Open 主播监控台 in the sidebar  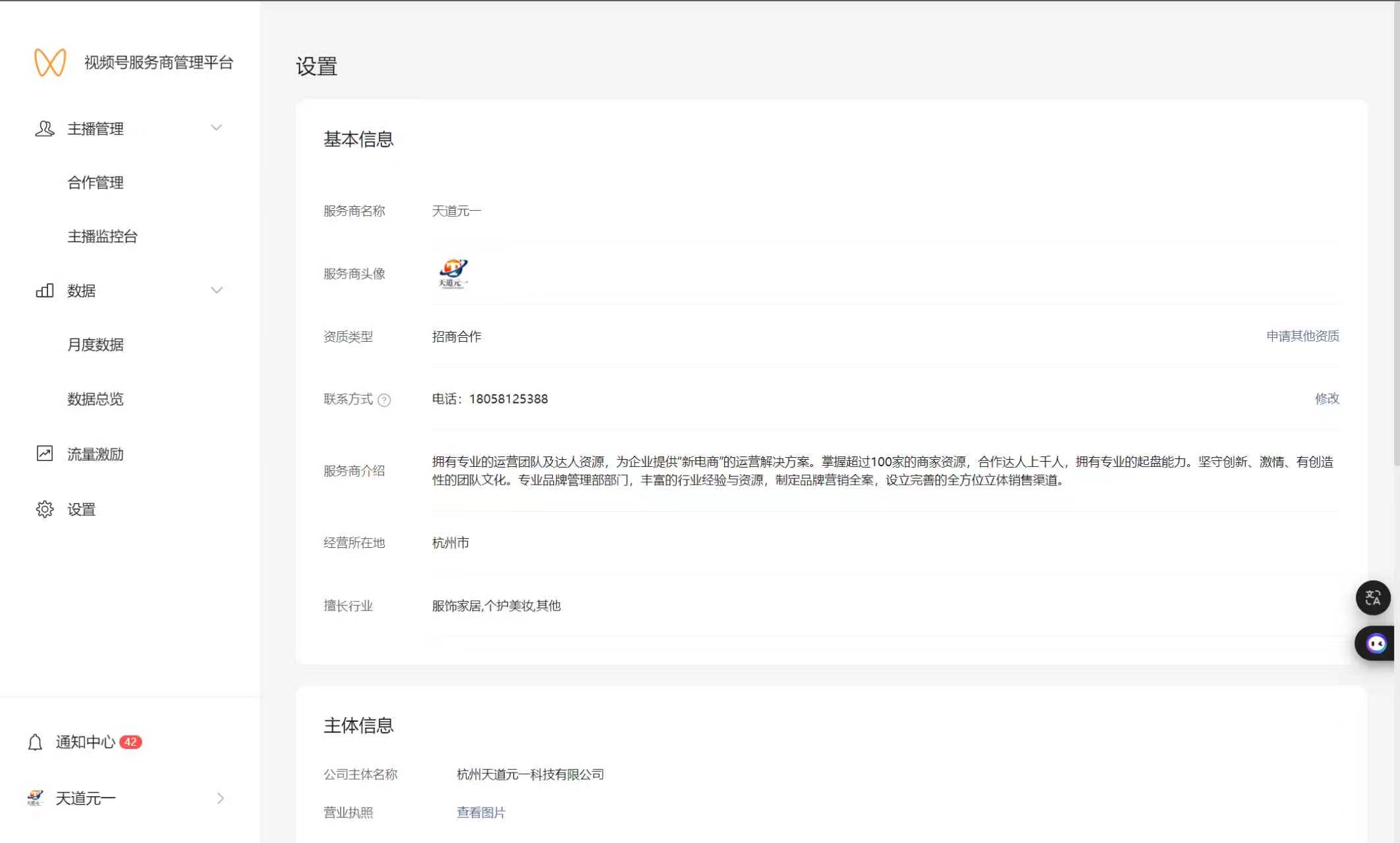(x=102, y=236)
